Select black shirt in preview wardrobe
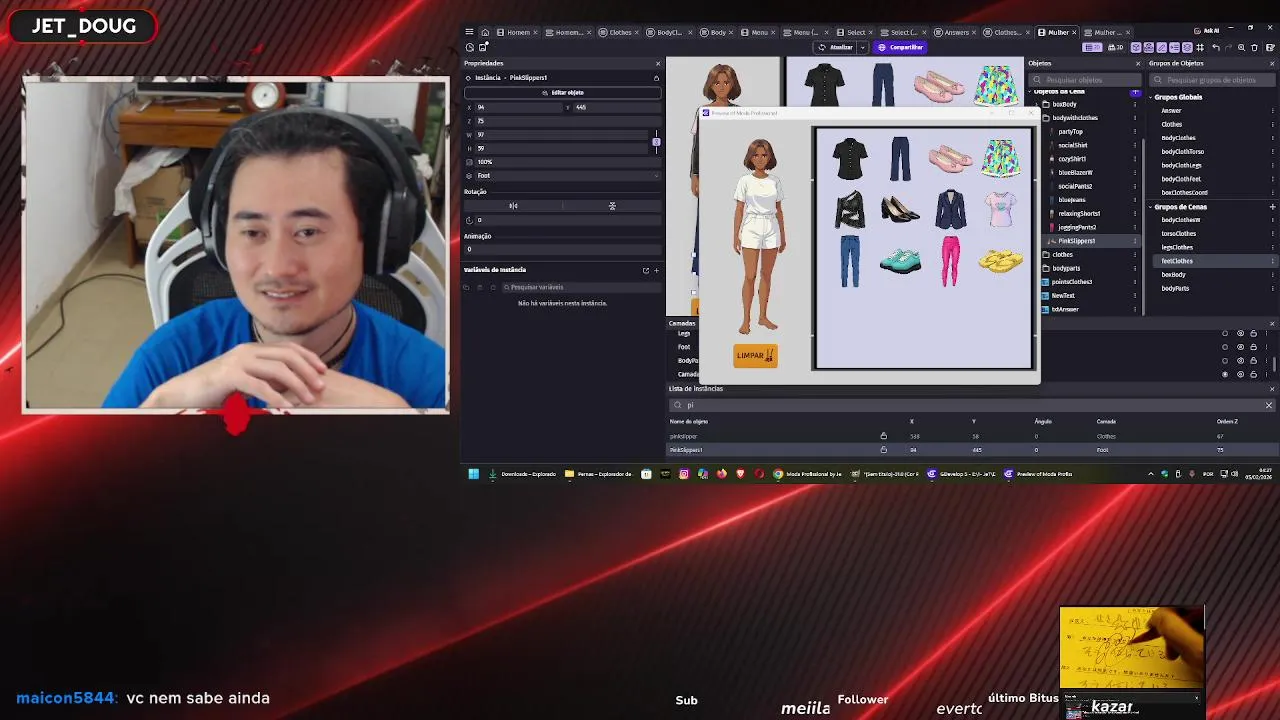Image resolution: width=1280 pixels, height=720 pixels. tap(849, 159)
